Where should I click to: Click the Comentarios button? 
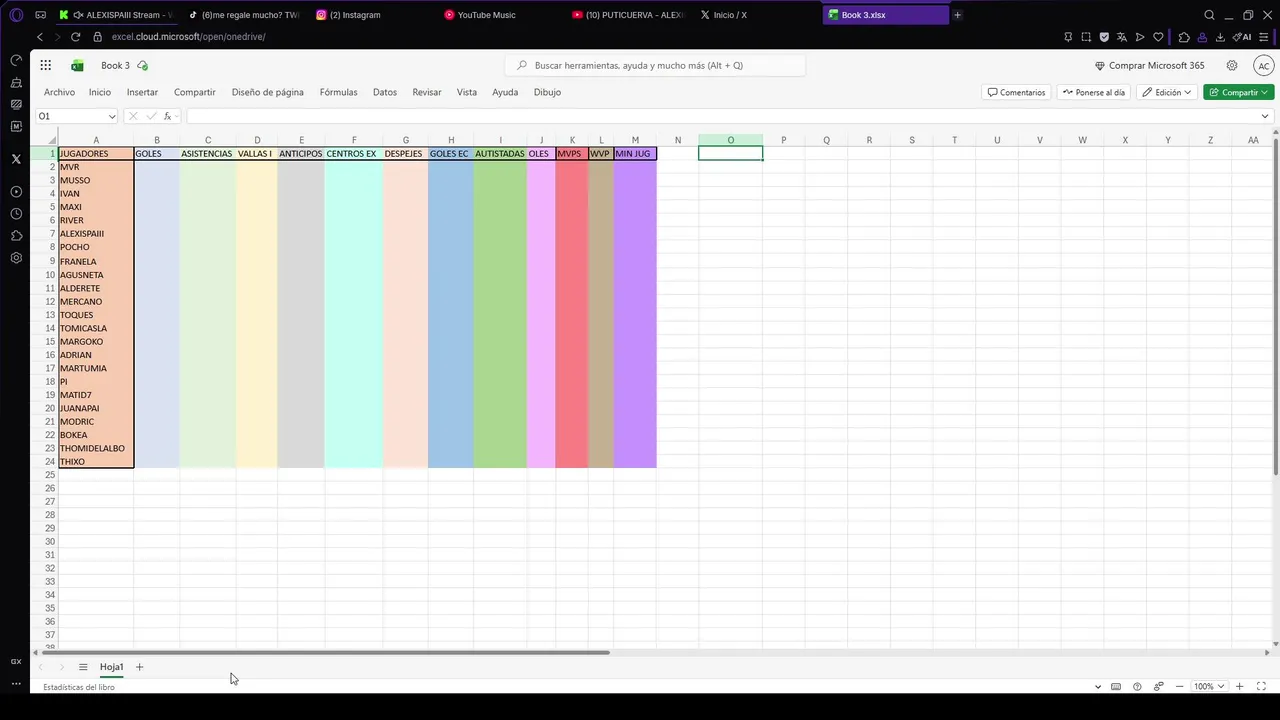(x=1016, y=92)
